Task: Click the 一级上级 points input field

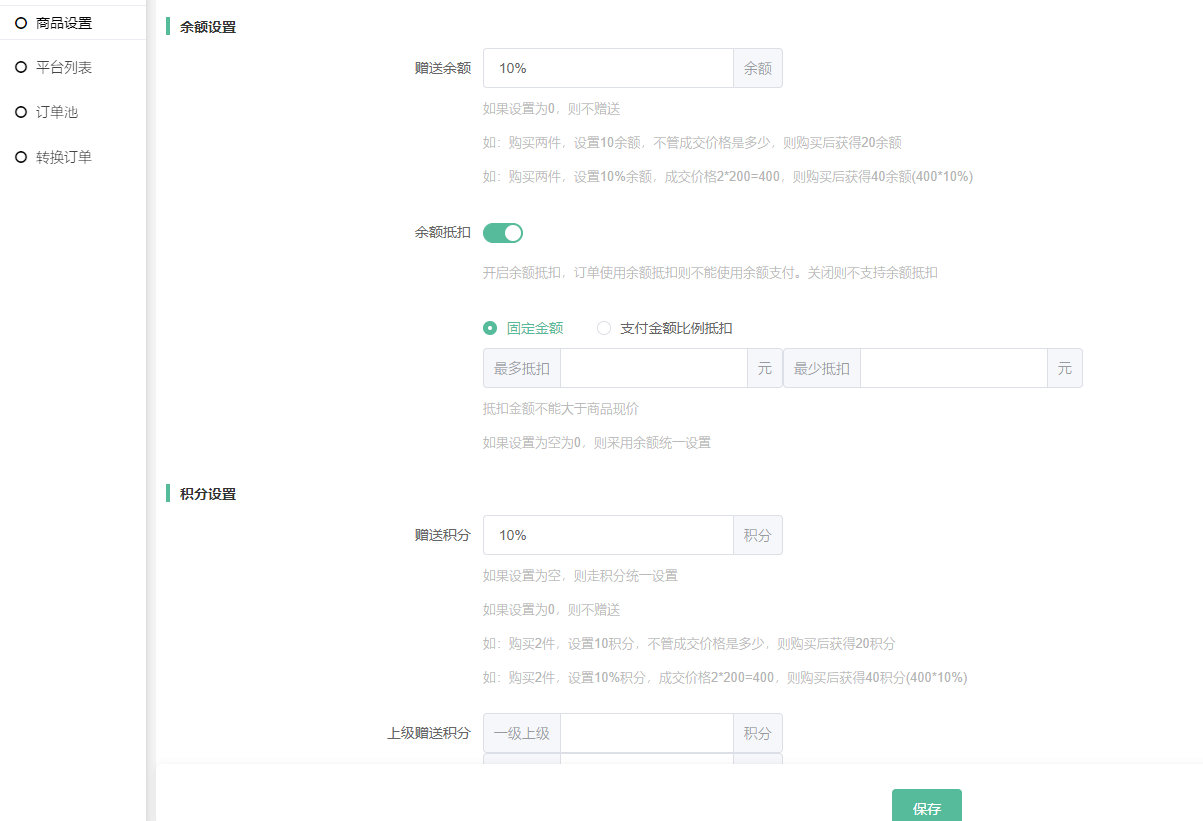Action: [x=646, y=733]
